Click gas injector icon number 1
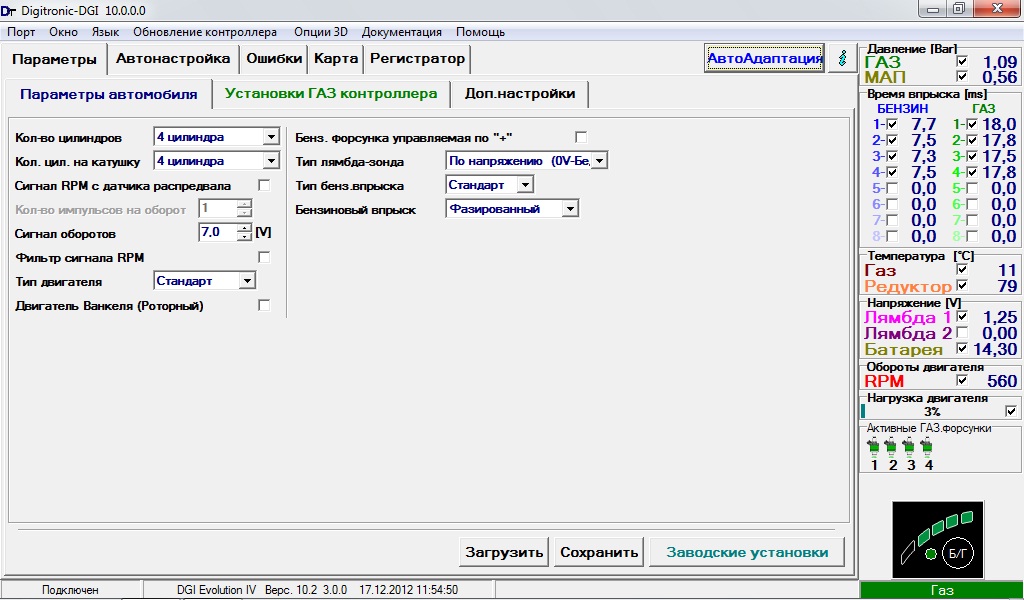Image resolution: width=1024 pixels, height=600 pixels. click(x=874, y=447)
